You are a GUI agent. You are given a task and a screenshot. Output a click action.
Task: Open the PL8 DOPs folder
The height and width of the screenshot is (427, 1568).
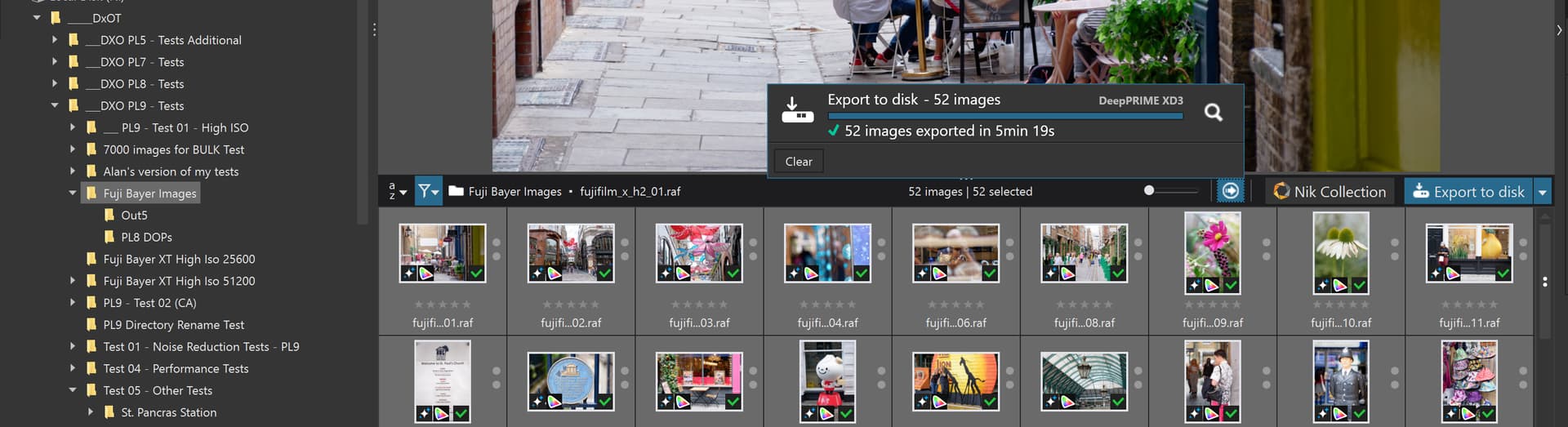(146, 237)
